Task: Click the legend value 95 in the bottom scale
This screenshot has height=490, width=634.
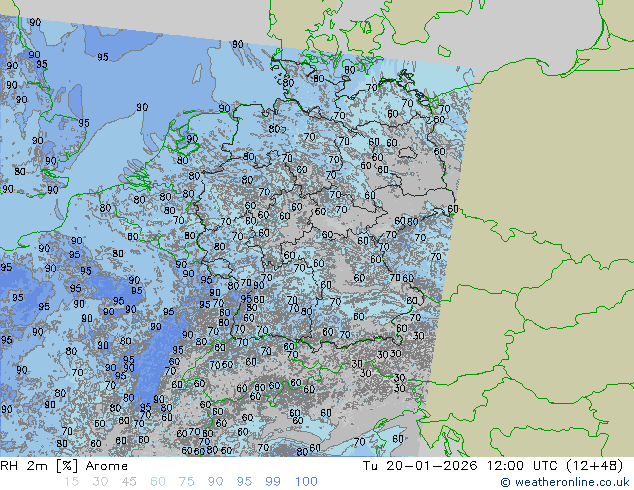Action: coord(244,482)
